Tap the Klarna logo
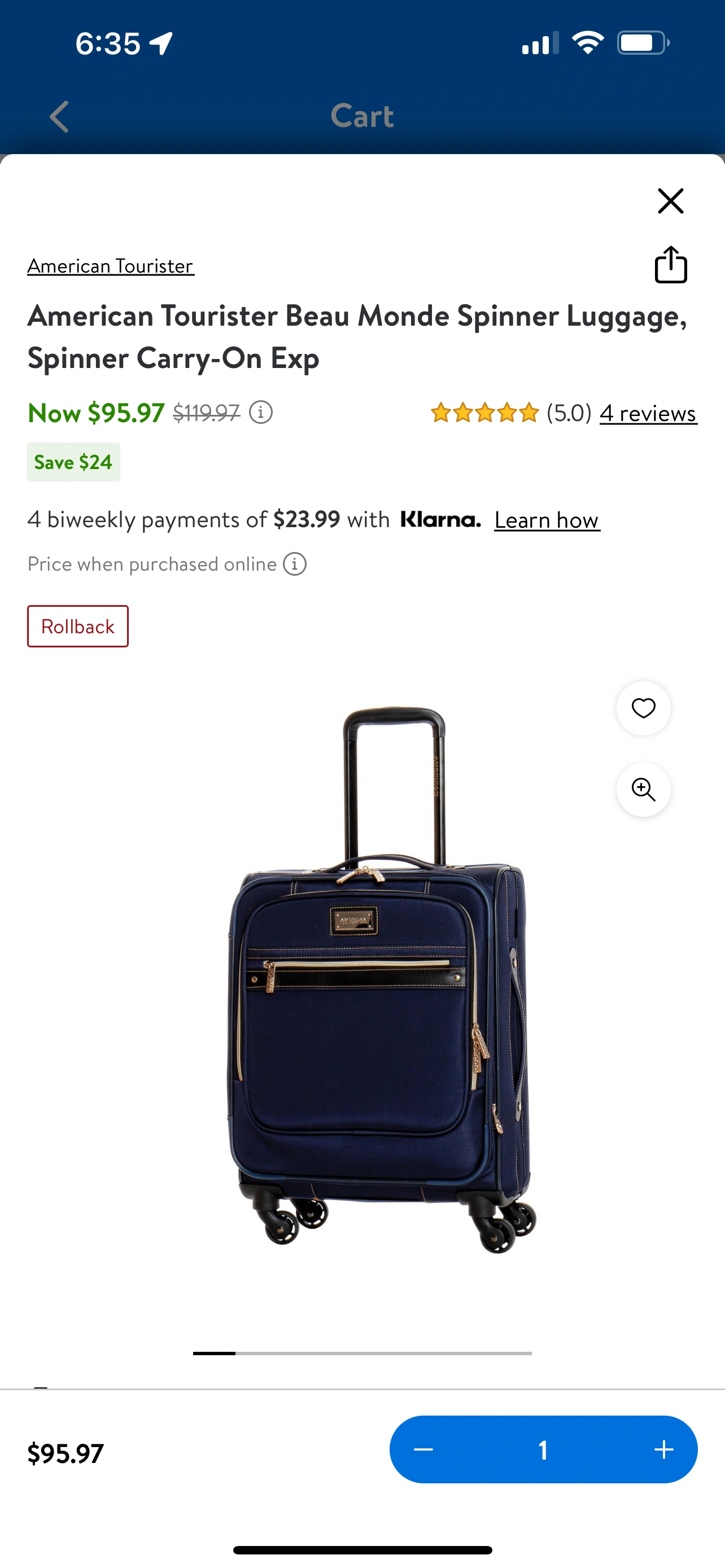725x1568 pixels. click(x=441, y=519)
